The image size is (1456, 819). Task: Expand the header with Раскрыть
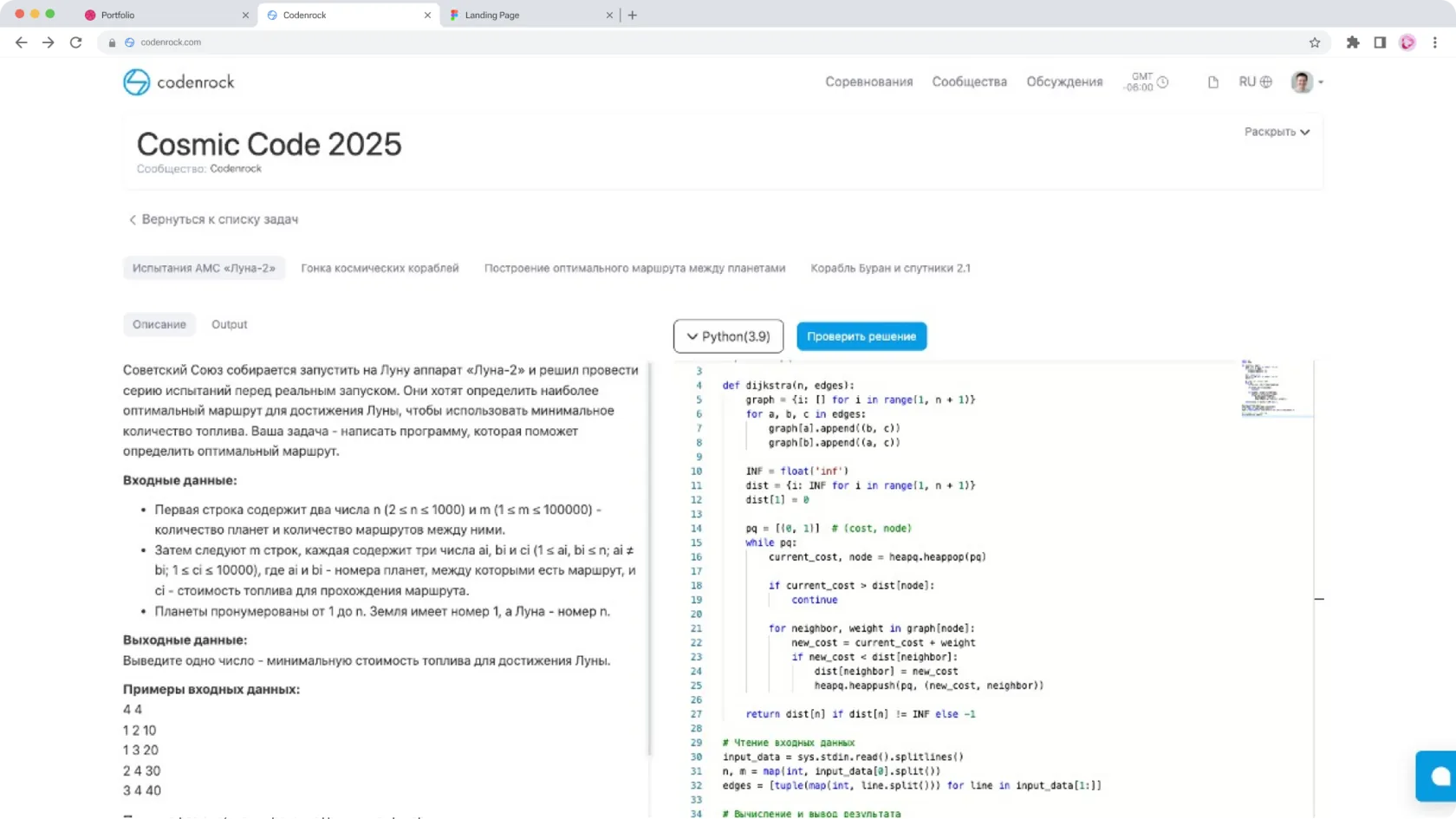(1277, 132)
